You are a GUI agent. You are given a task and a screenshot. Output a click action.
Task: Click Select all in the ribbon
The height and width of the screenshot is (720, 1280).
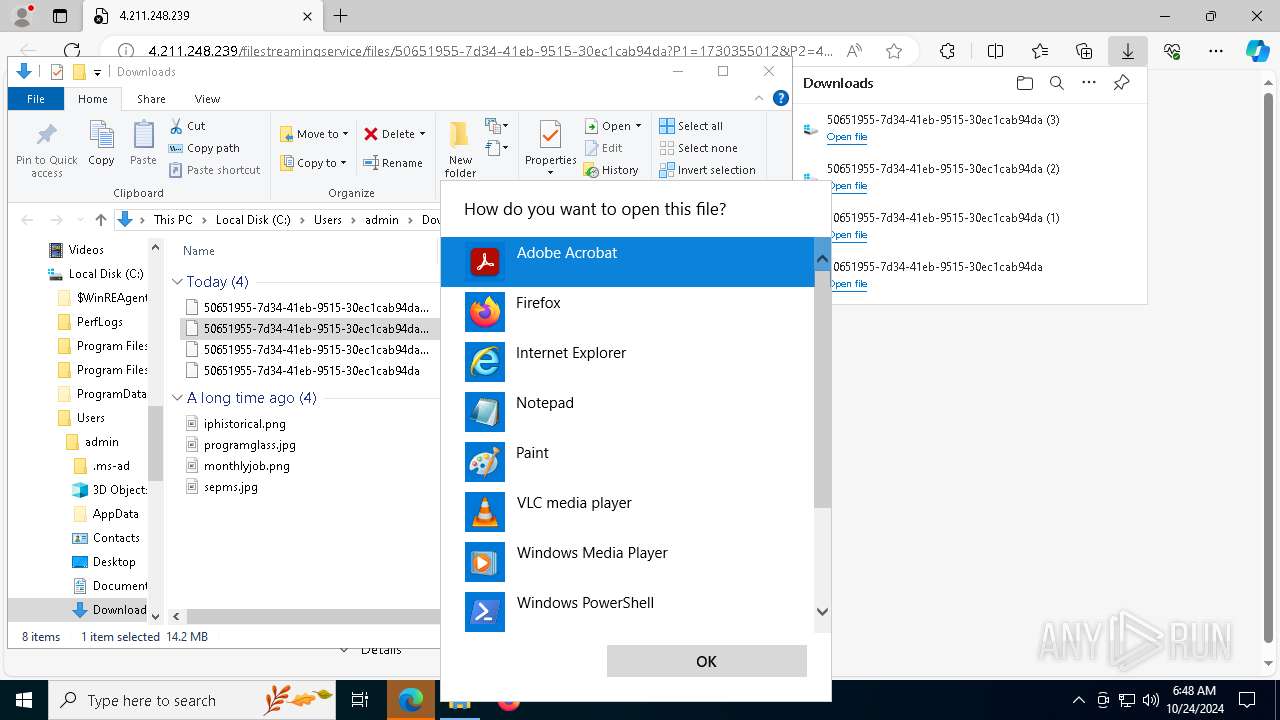[691, 126]
